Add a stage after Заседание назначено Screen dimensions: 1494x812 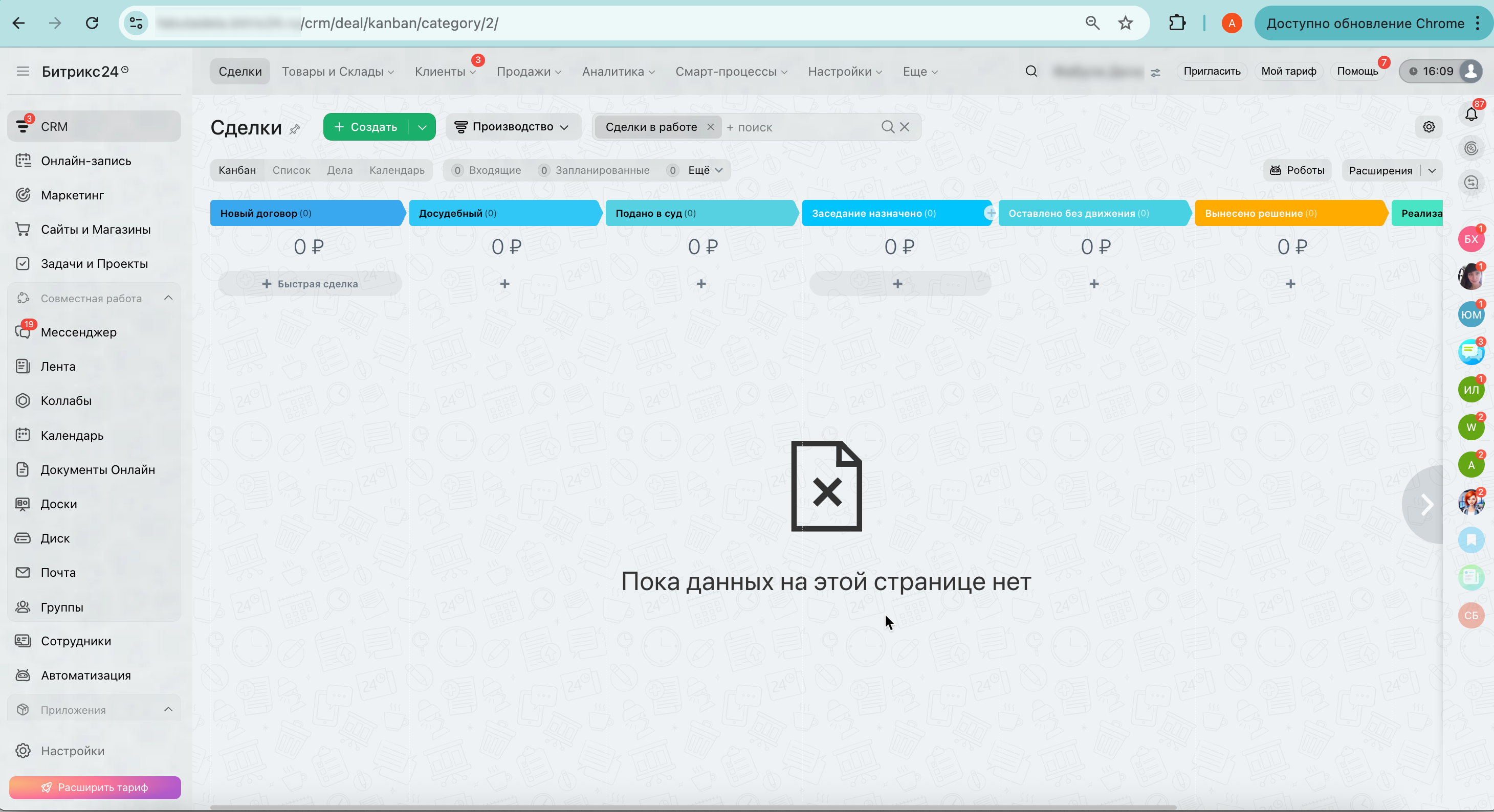click(990, 213)
